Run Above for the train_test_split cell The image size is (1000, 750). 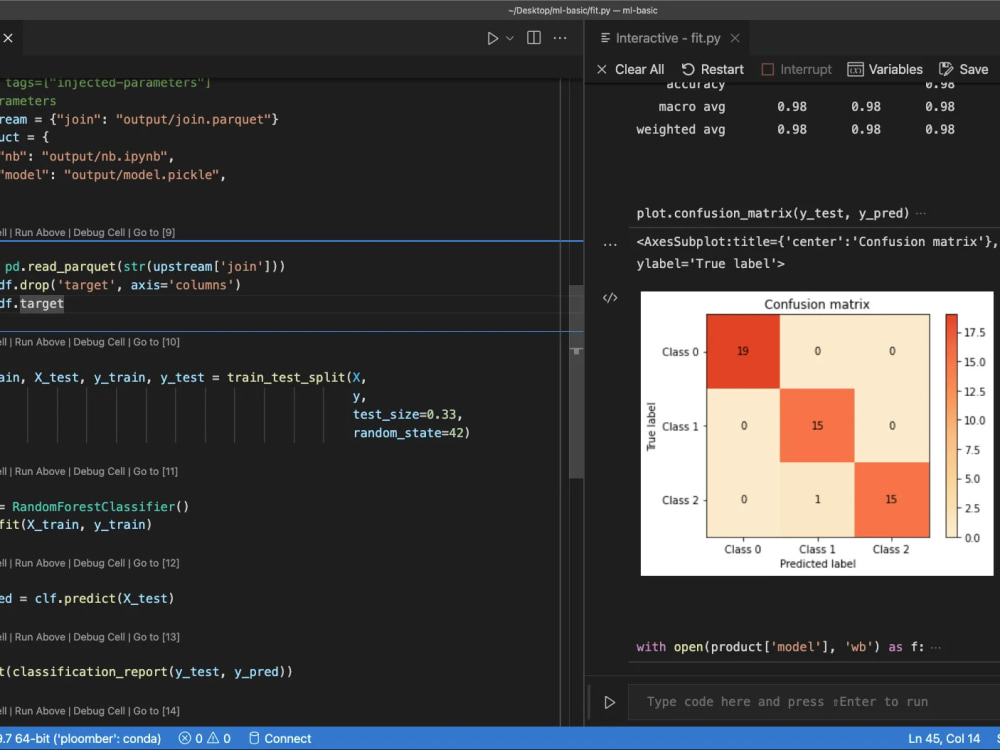[x=40, y=342]
